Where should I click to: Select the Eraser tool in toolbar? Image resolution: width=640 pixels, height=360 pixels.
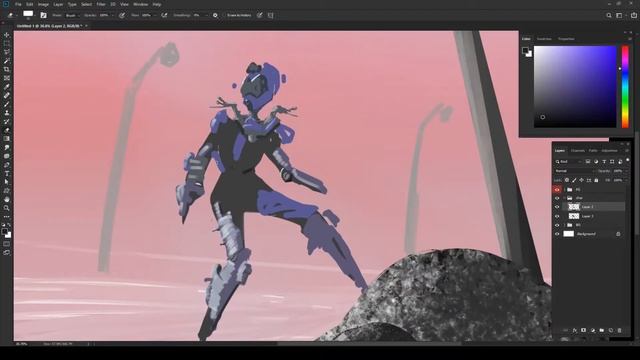(x=7, y=130)
